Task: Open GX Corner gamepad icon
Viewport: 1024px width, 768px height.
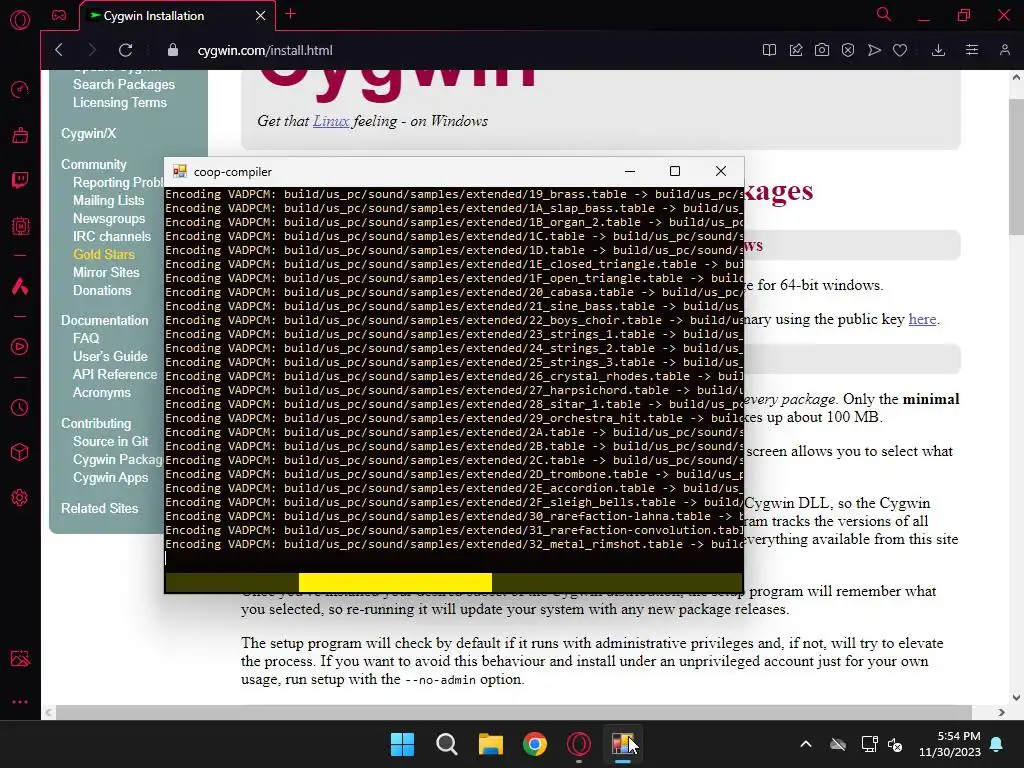Action: 59,15
